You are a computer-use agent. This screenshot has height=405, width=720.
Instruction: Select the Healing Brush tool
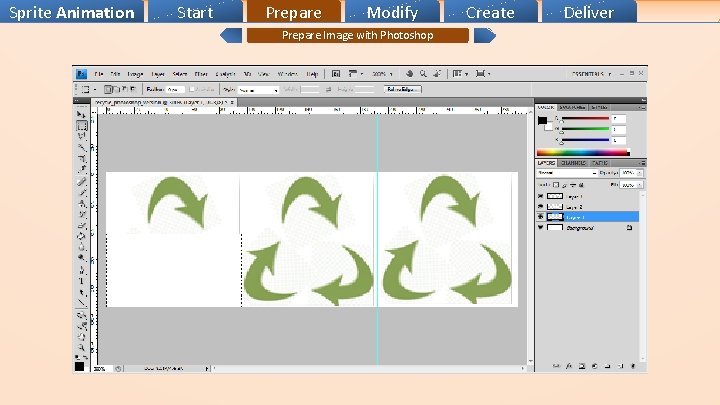(x=81, y=182)
